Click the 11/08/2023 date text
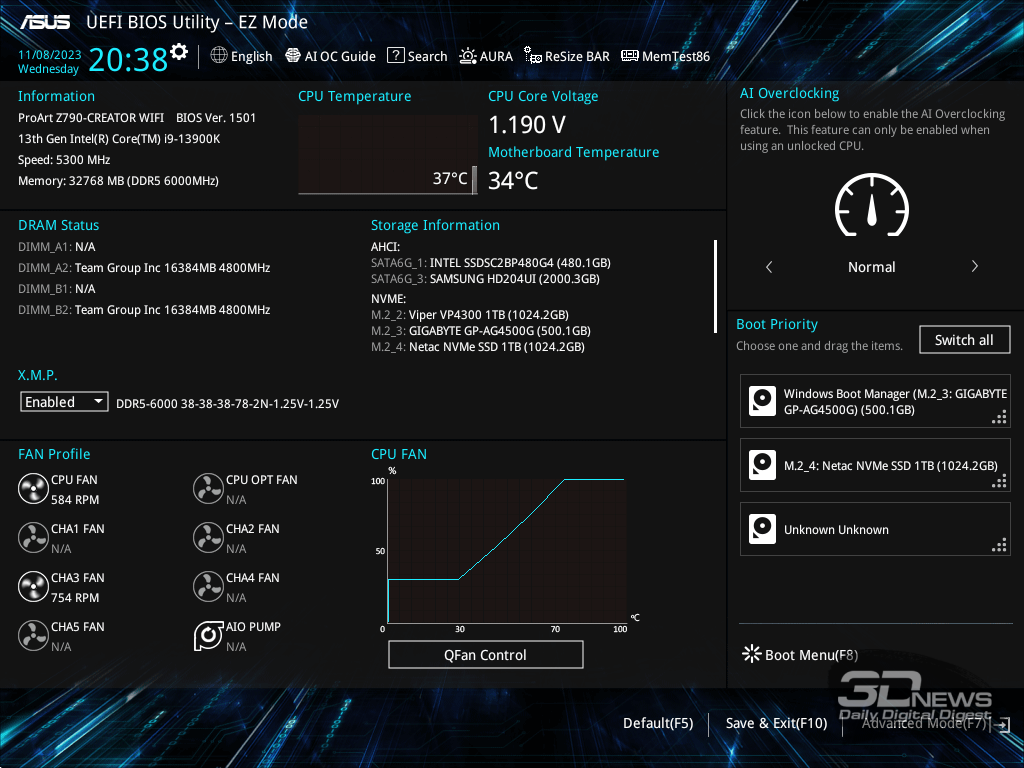This screenshot has width=1024, height=768. coord(50,55)
